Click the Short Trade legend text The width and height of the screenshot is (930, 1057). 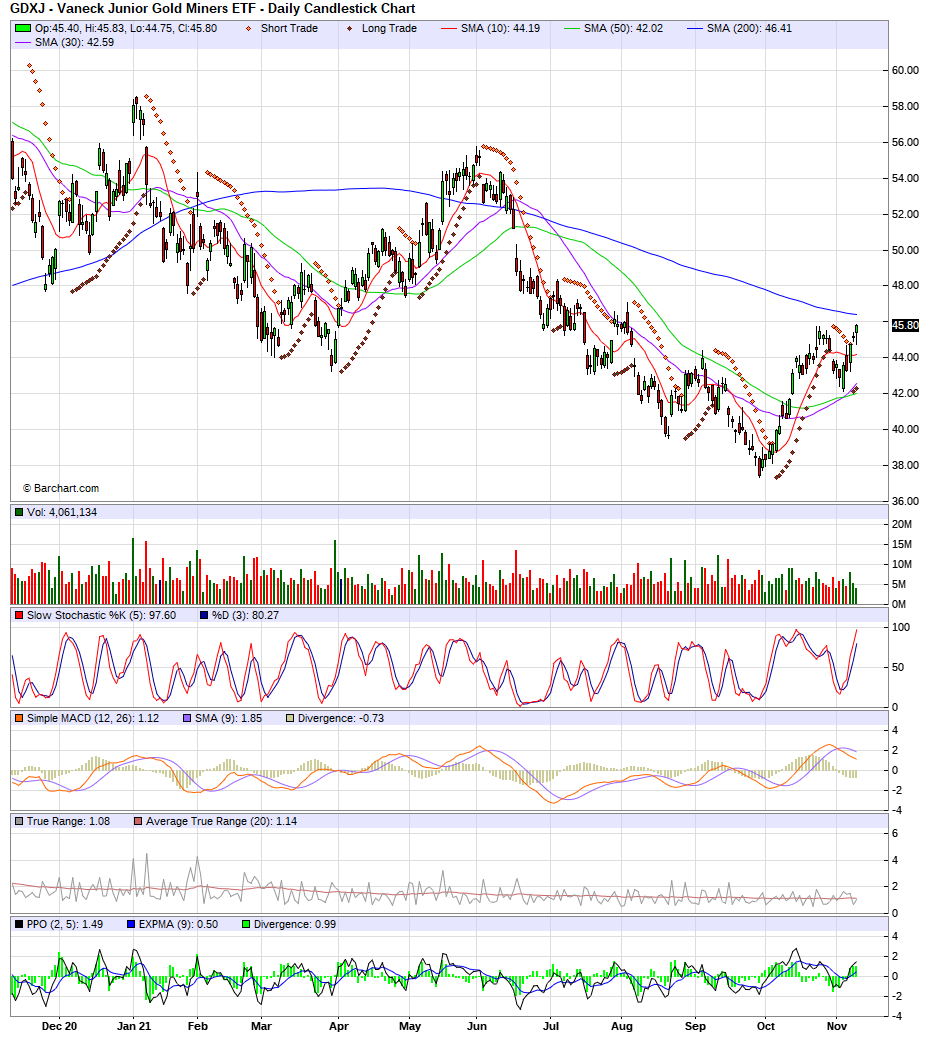click(289, 28)
